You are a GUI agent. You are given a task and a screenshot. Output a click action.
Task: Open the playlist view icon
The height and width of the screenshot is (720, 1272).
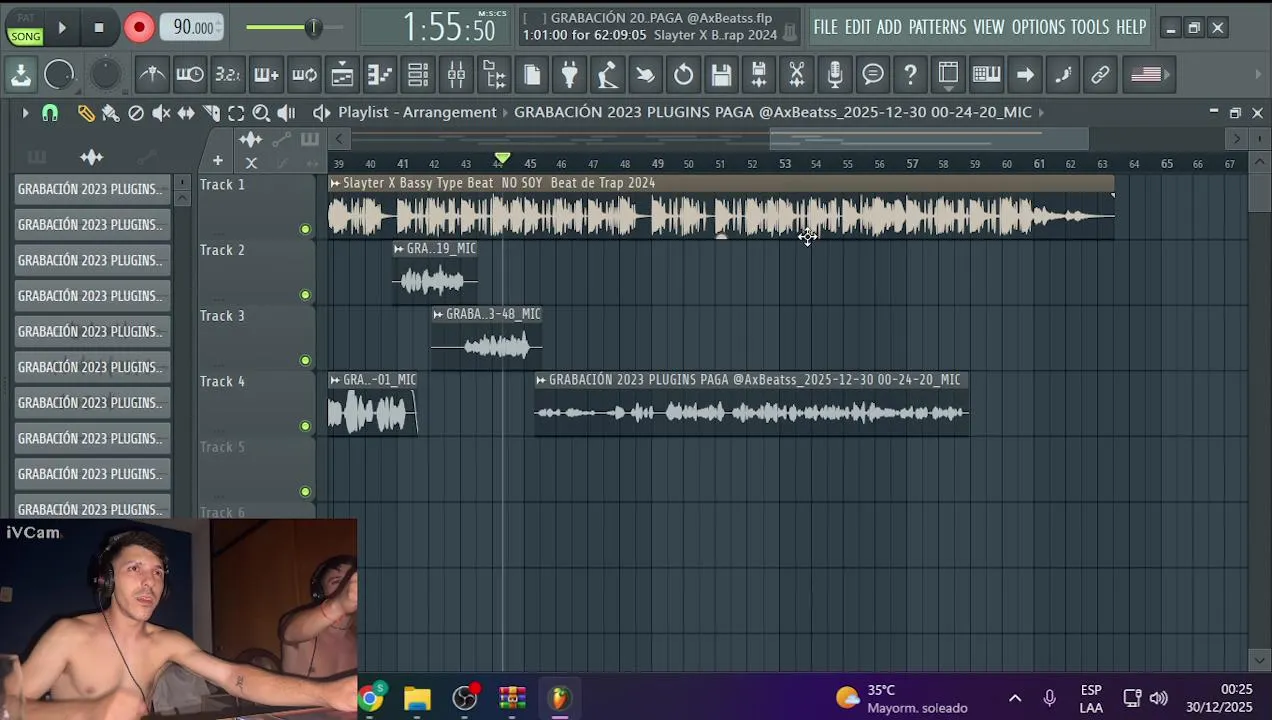(x=342, y=74)
